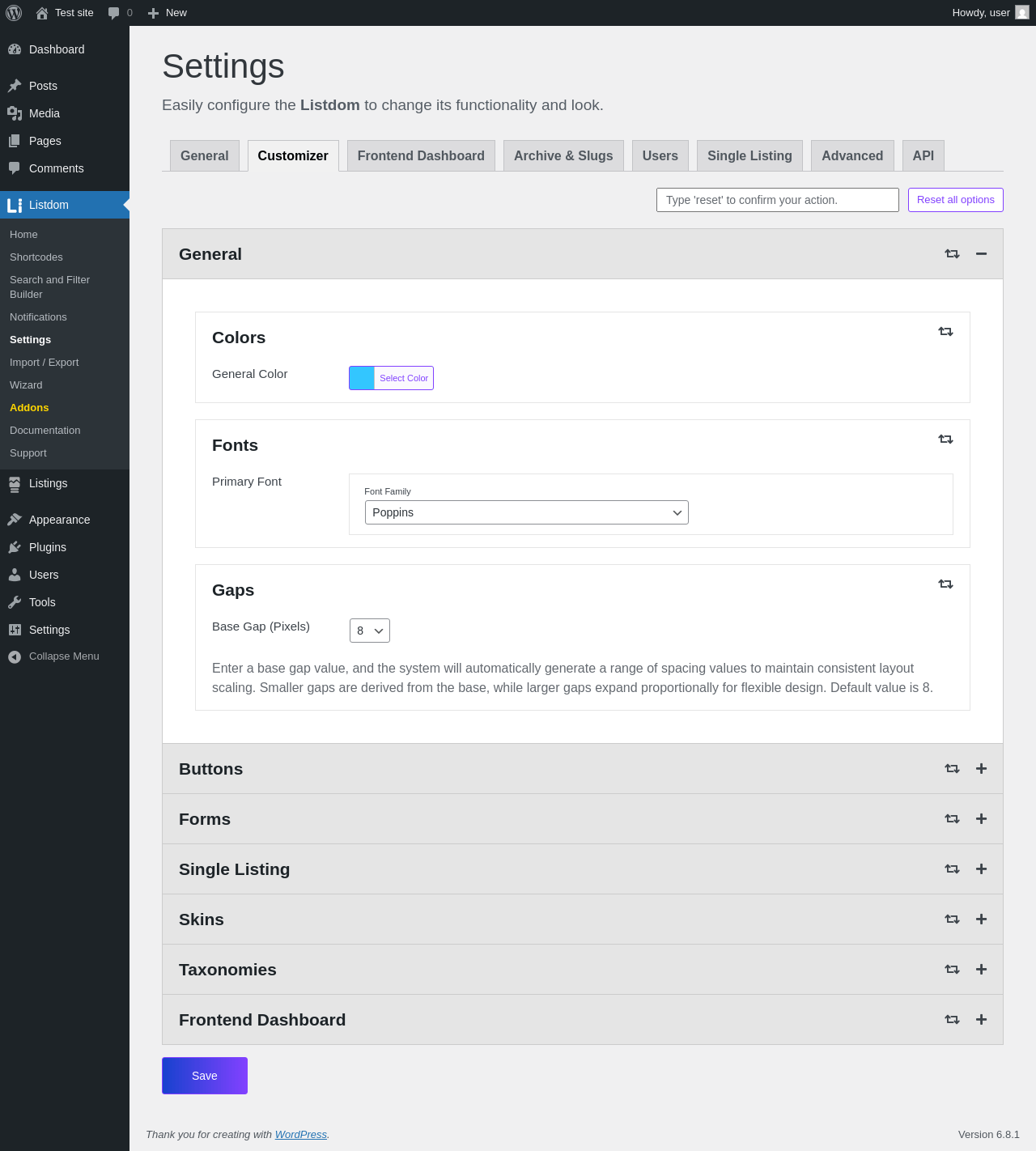Focus the reset confirmation text field
This screenshot has height=1151, width=1036.
pyautogui.click(x=777, y=200)
